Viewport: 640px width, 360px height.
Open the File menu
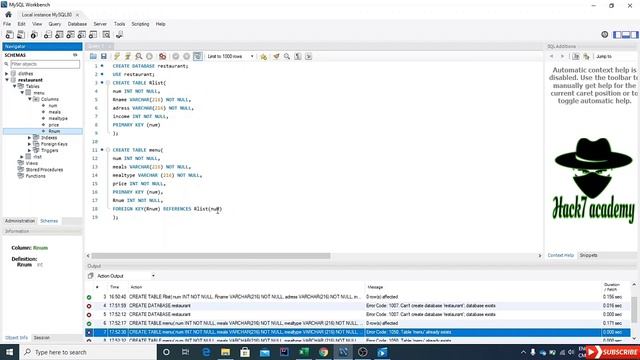[7, 24]
